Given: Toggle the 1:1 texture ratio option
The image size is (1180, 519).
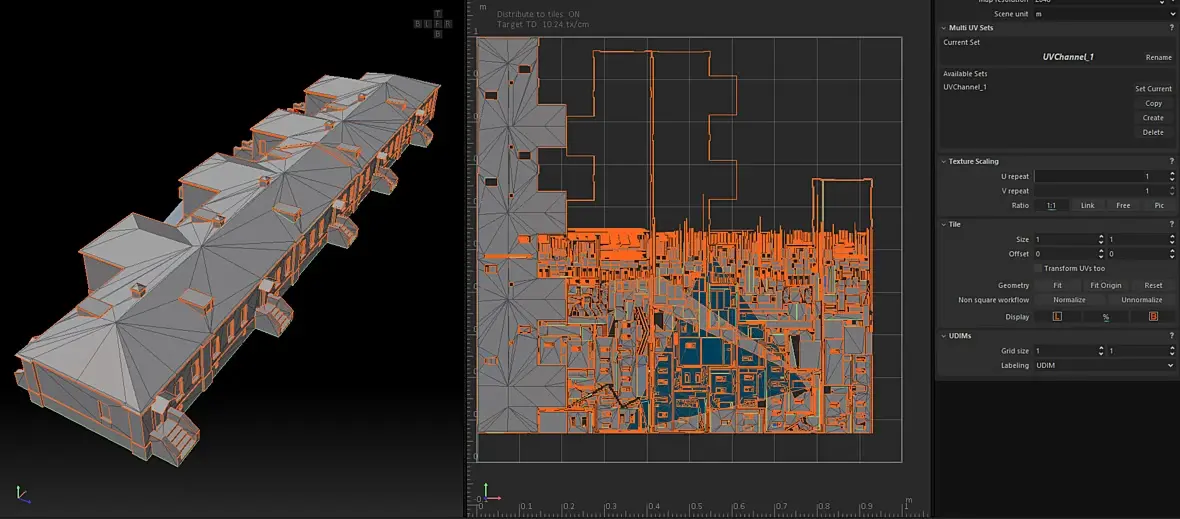Looking at the screenshot, I should pos(1051,205).
